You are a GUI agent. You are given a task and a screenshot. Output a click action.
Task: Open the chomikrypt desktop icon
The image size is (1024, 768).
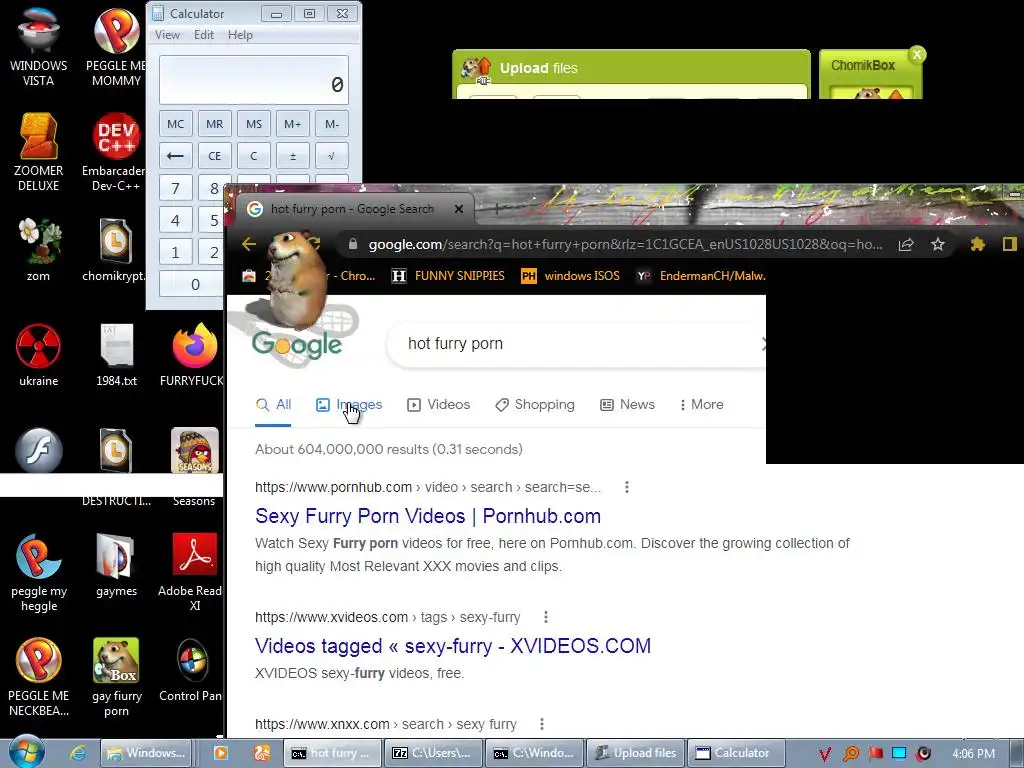point(115,249)
